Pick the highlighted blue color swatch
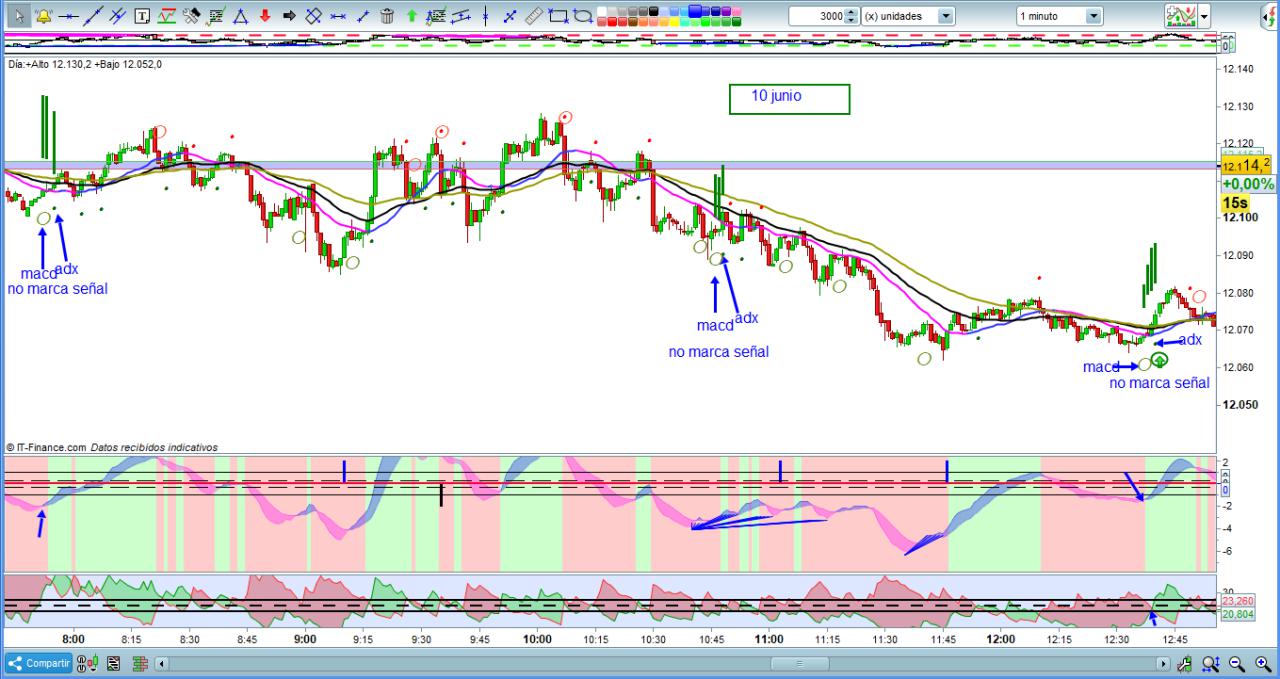This screenshot has height=679, width=1280. tap(695, 11)
